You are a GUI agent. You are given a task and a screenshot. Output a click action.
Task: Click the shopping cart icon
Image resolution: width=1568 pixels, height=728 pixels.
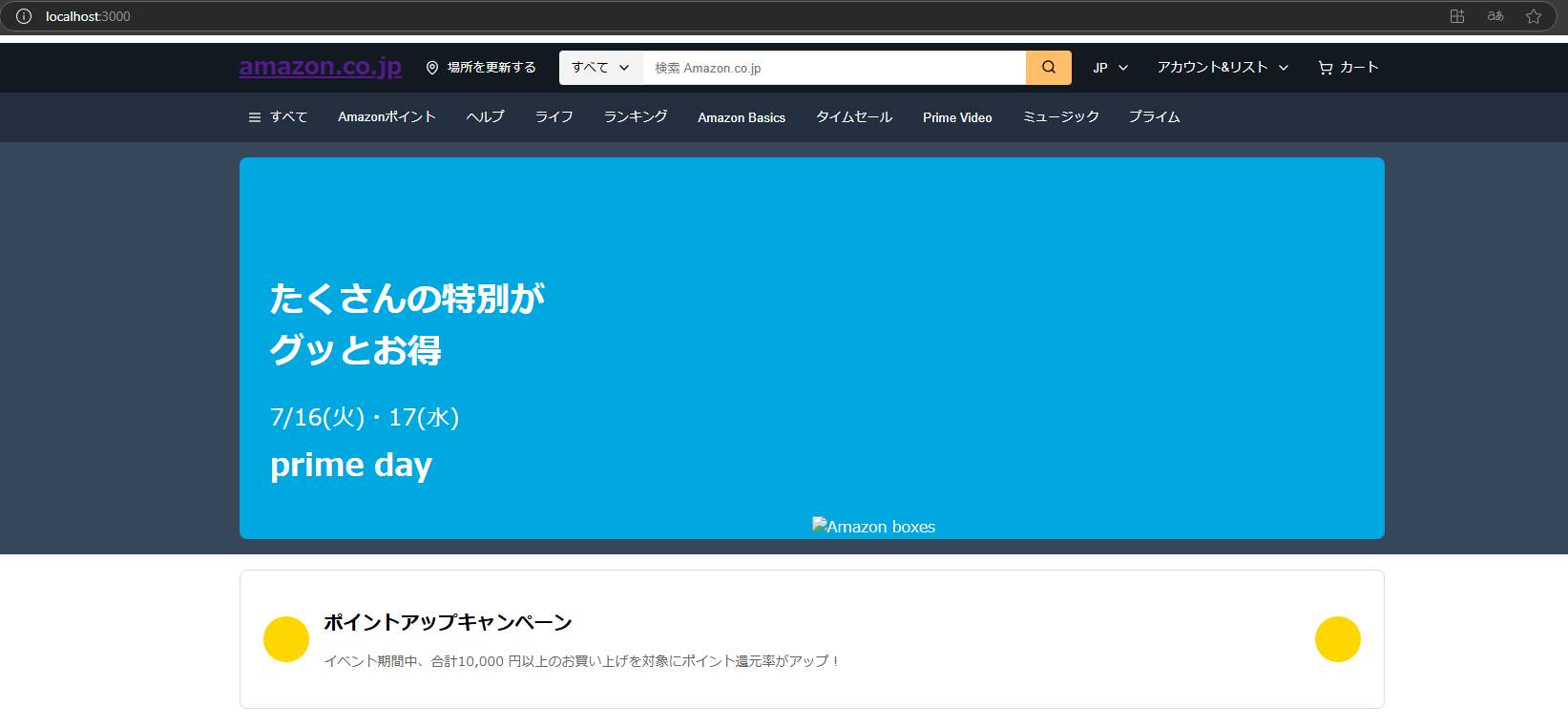point(1326,68)
